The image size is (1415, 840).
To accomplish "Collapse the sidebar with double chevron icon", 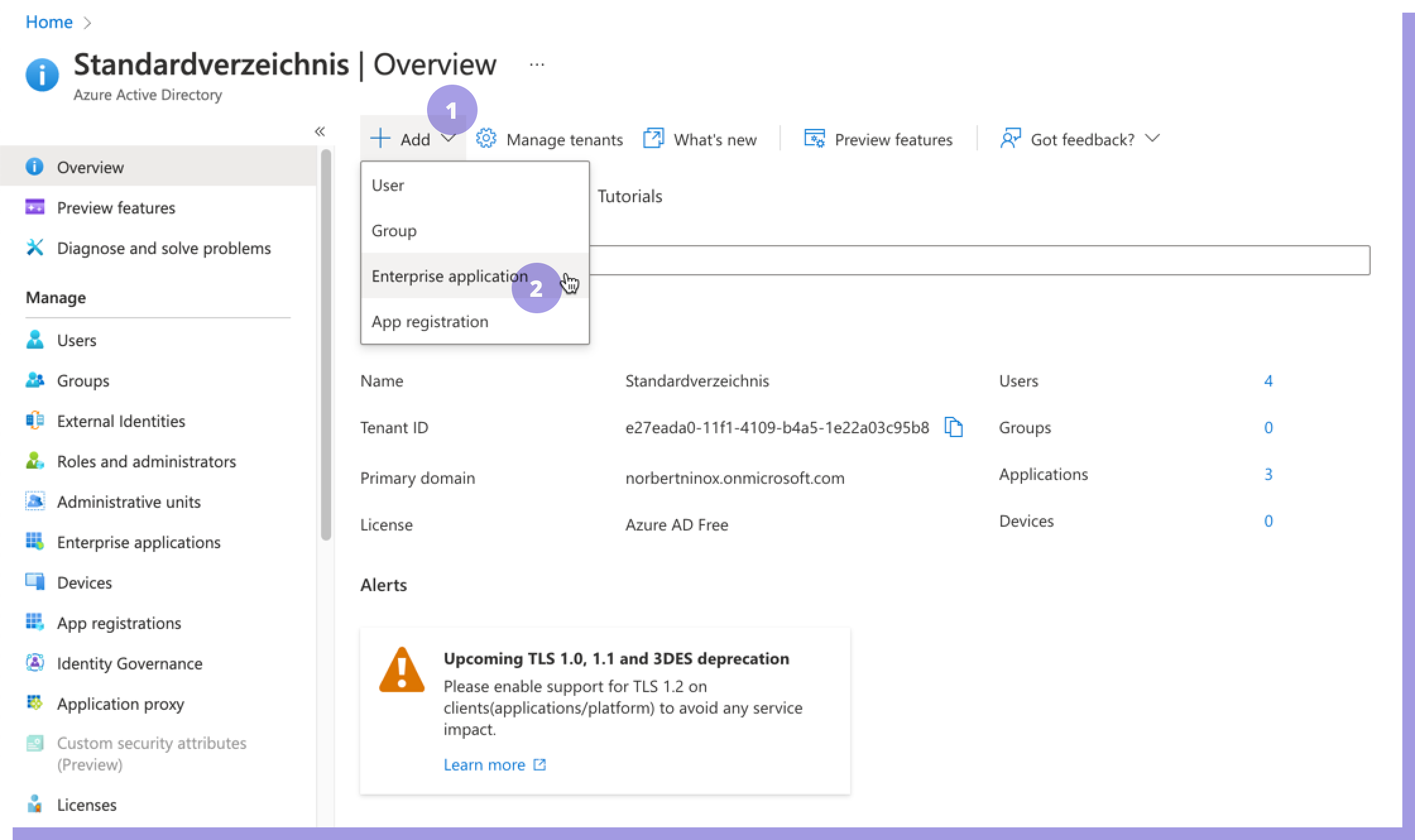I will click(x=320, y=131).
